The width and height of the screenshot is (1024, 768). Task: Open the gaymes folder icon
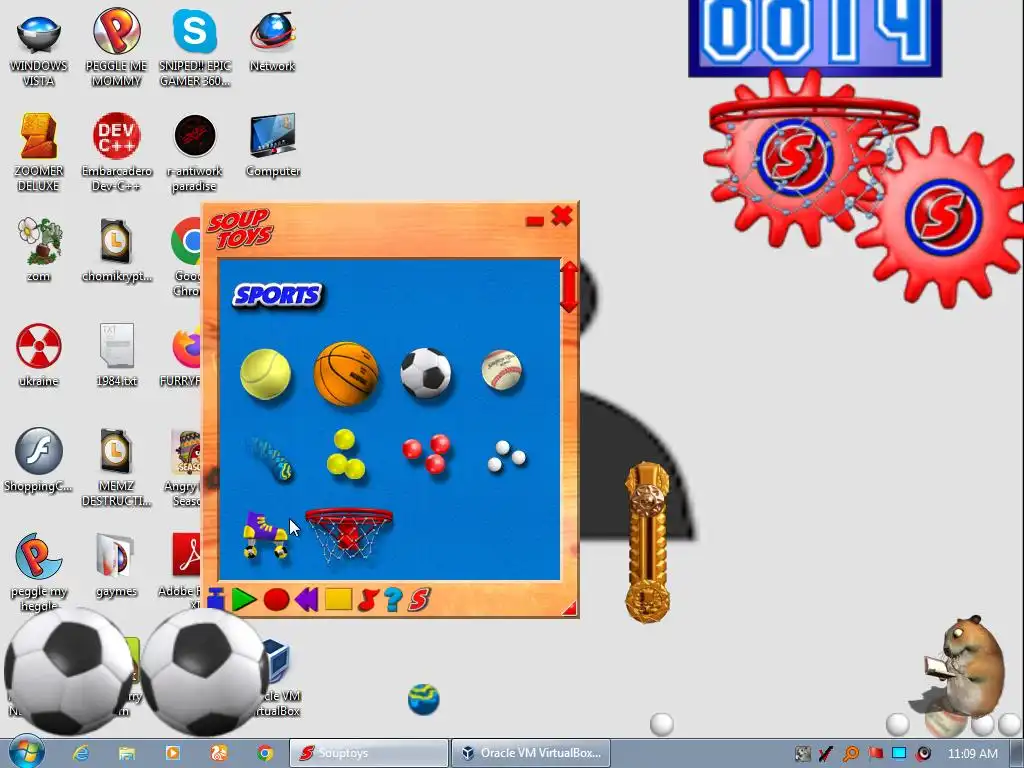(116, 566)
